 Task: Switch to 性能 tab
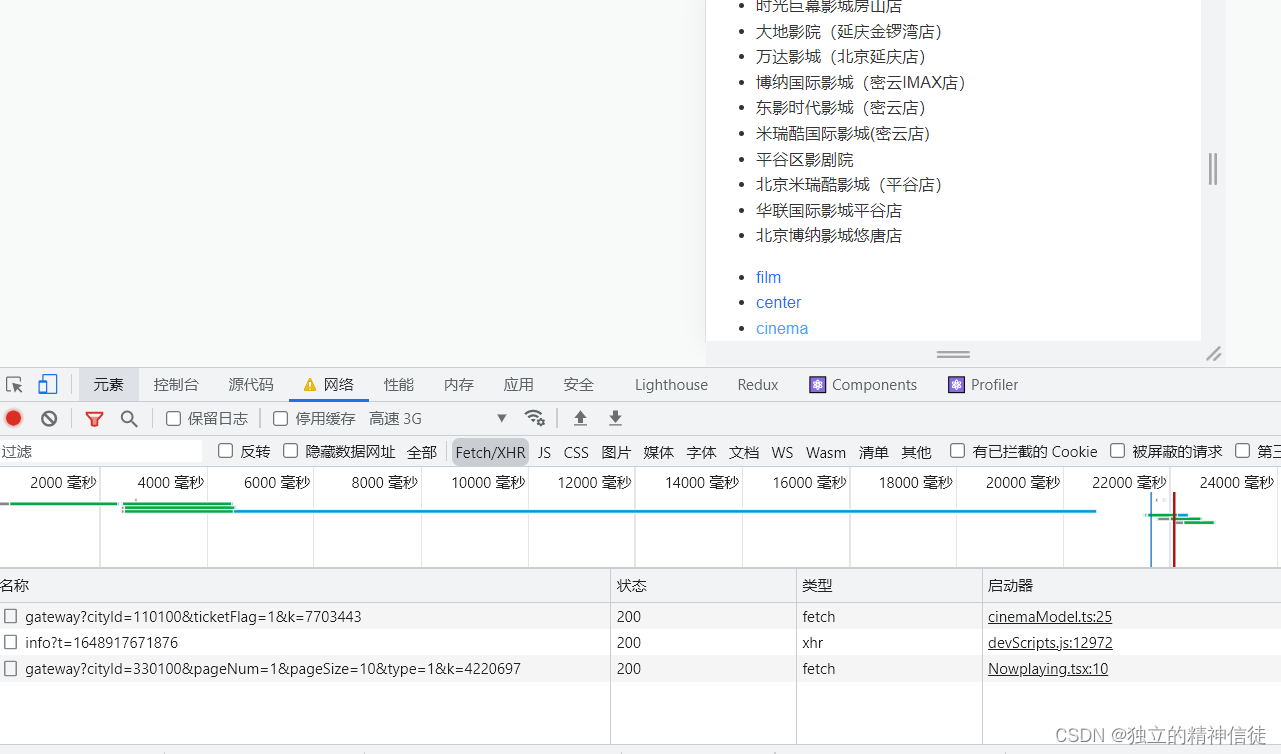coord(399,385)
